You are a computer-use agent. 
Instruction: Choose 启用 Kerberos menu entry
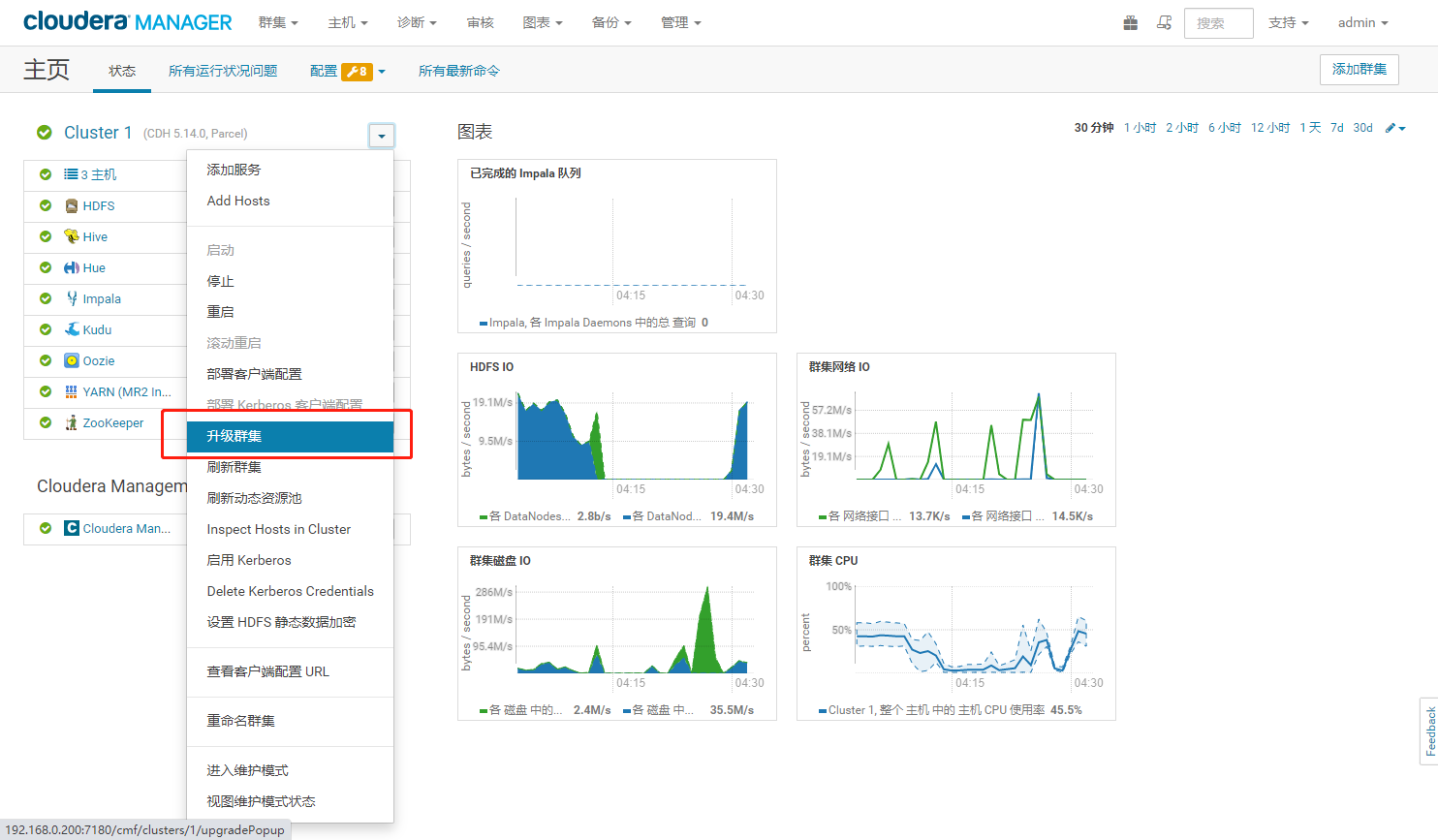tap(290, 560)
